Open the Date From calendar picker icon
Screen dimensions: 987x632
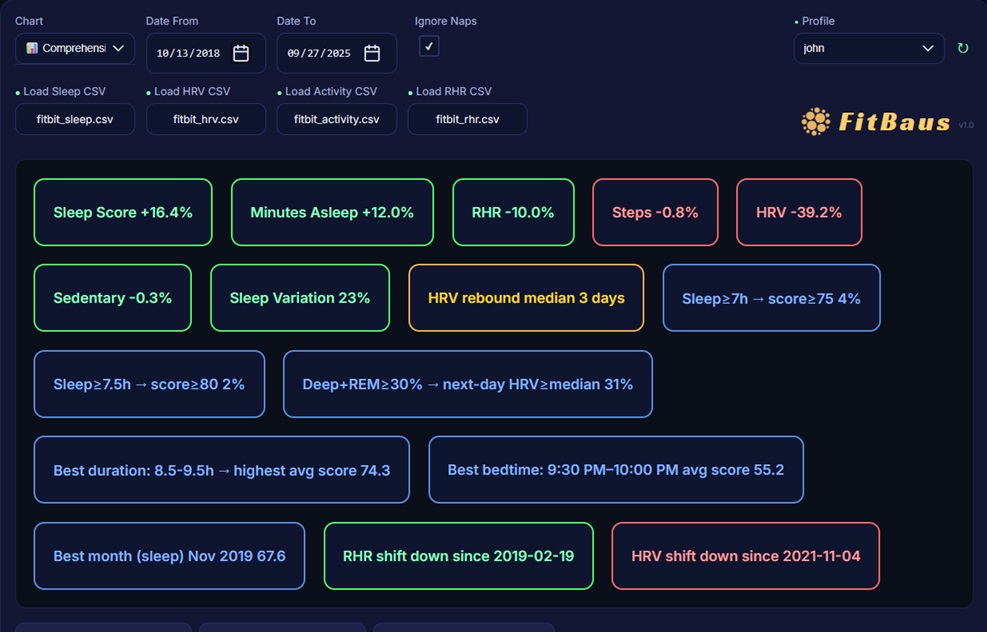(241, 53)
